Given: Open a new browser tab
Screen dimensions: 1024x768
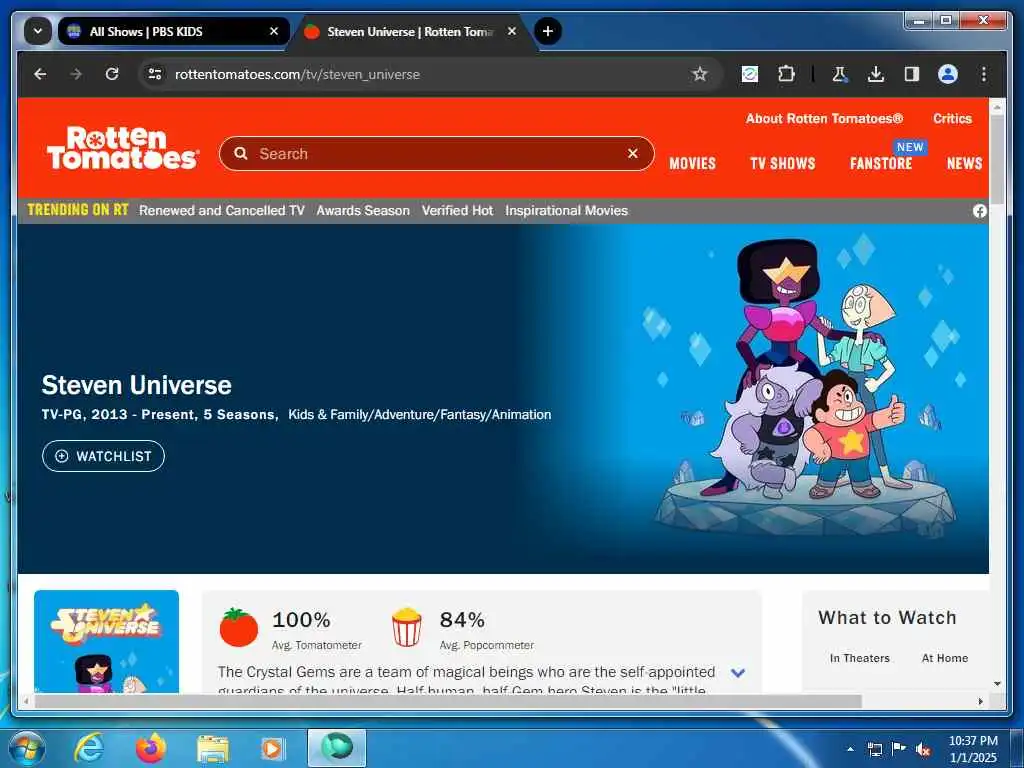Looking at the screenshot, I should [547, 31].
